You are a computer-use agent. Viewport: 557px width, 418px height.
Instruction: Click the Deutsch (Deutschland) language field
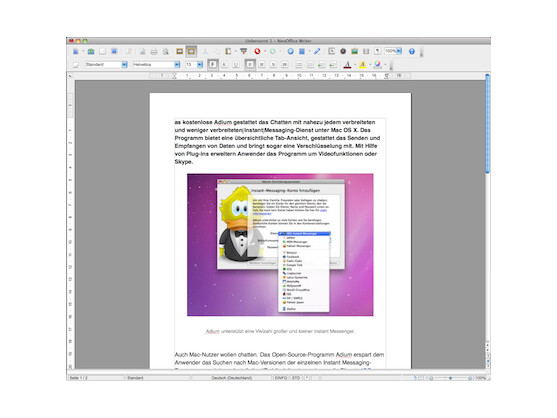(x=232, y=378)
